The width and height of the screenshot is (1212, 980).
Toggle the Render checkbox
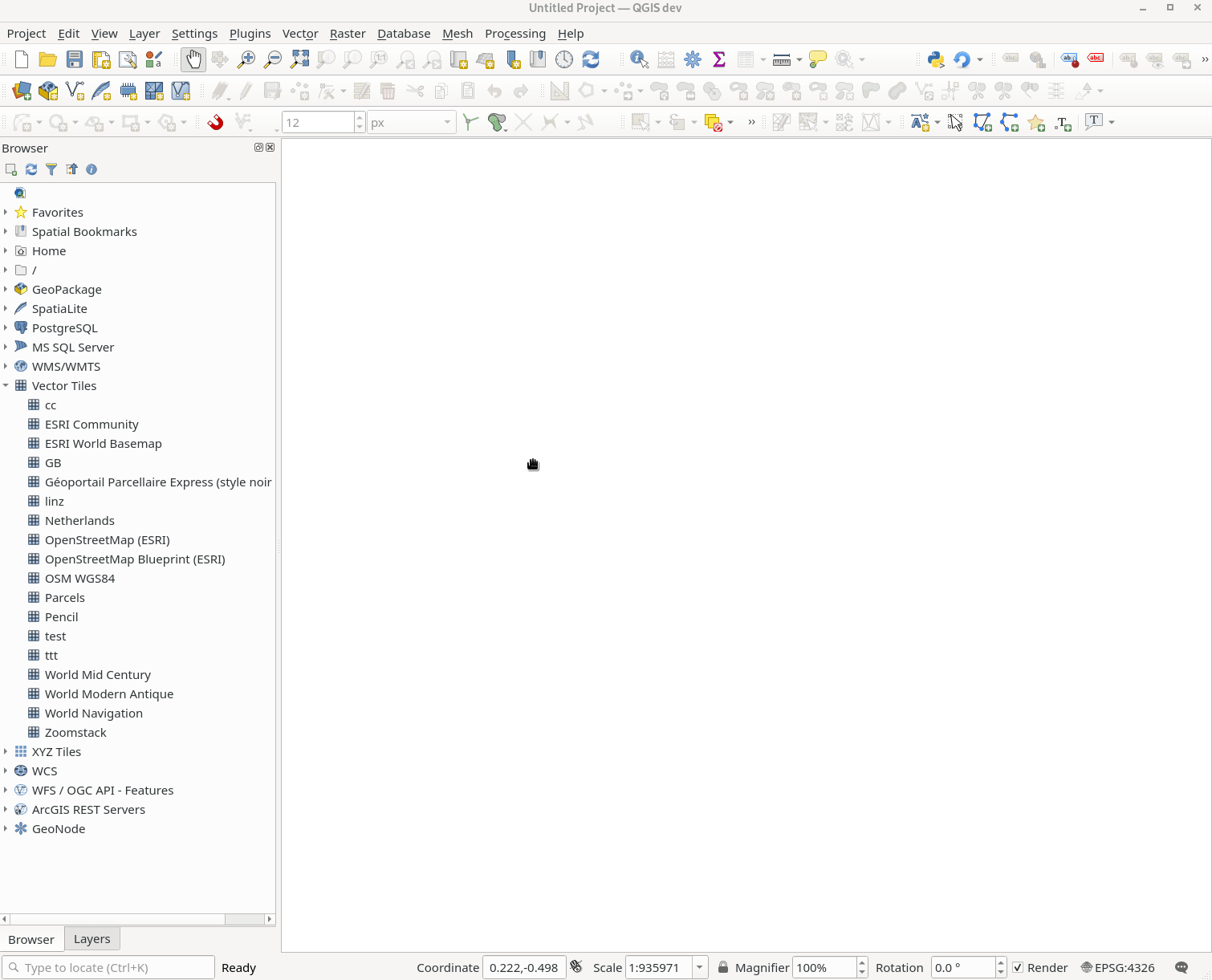tap(1018, 967)
